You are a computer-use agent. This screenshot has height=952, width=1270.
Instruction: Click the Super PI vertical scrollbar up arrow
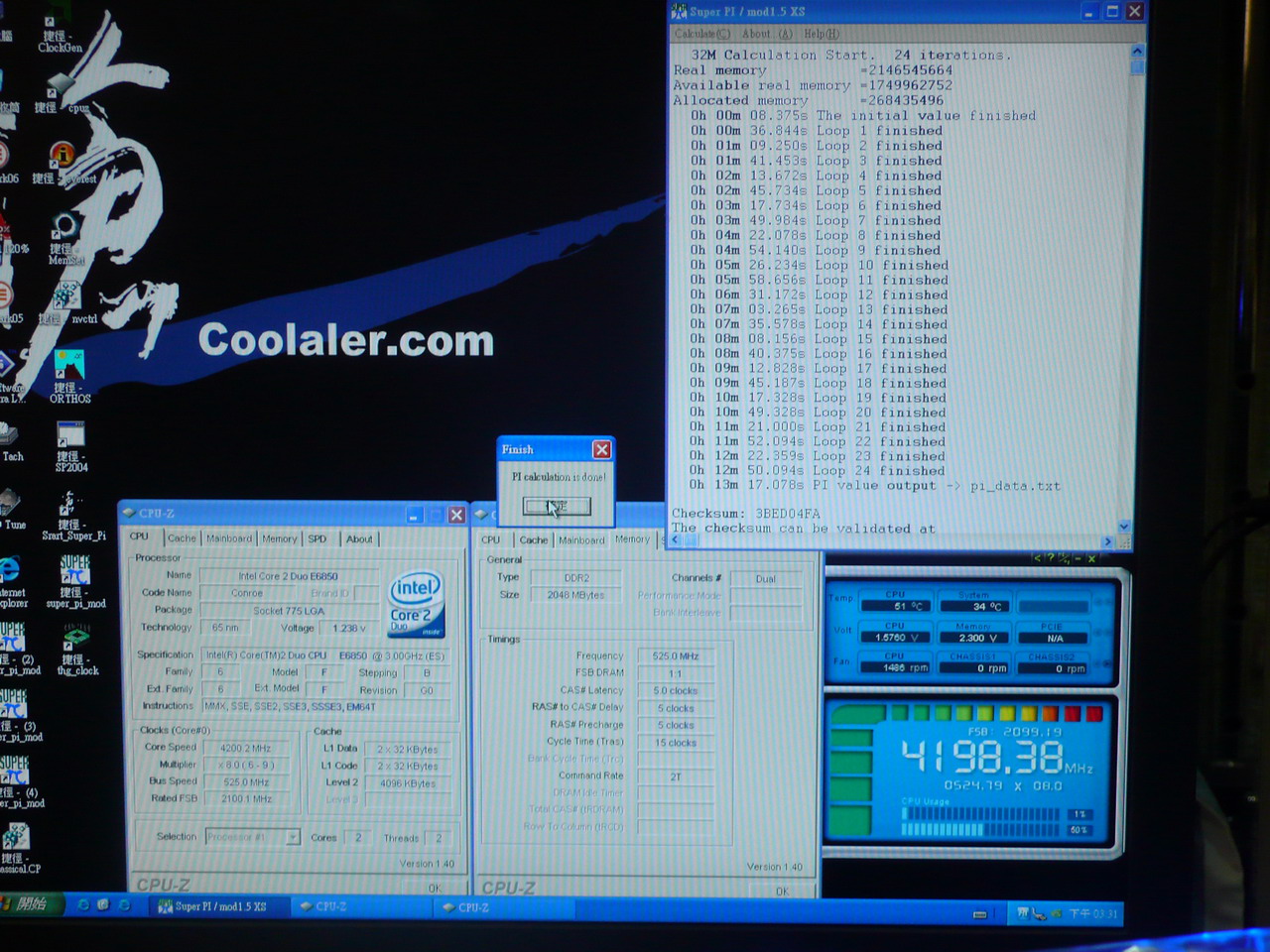pyautogui.click(x=1137, y=51)
